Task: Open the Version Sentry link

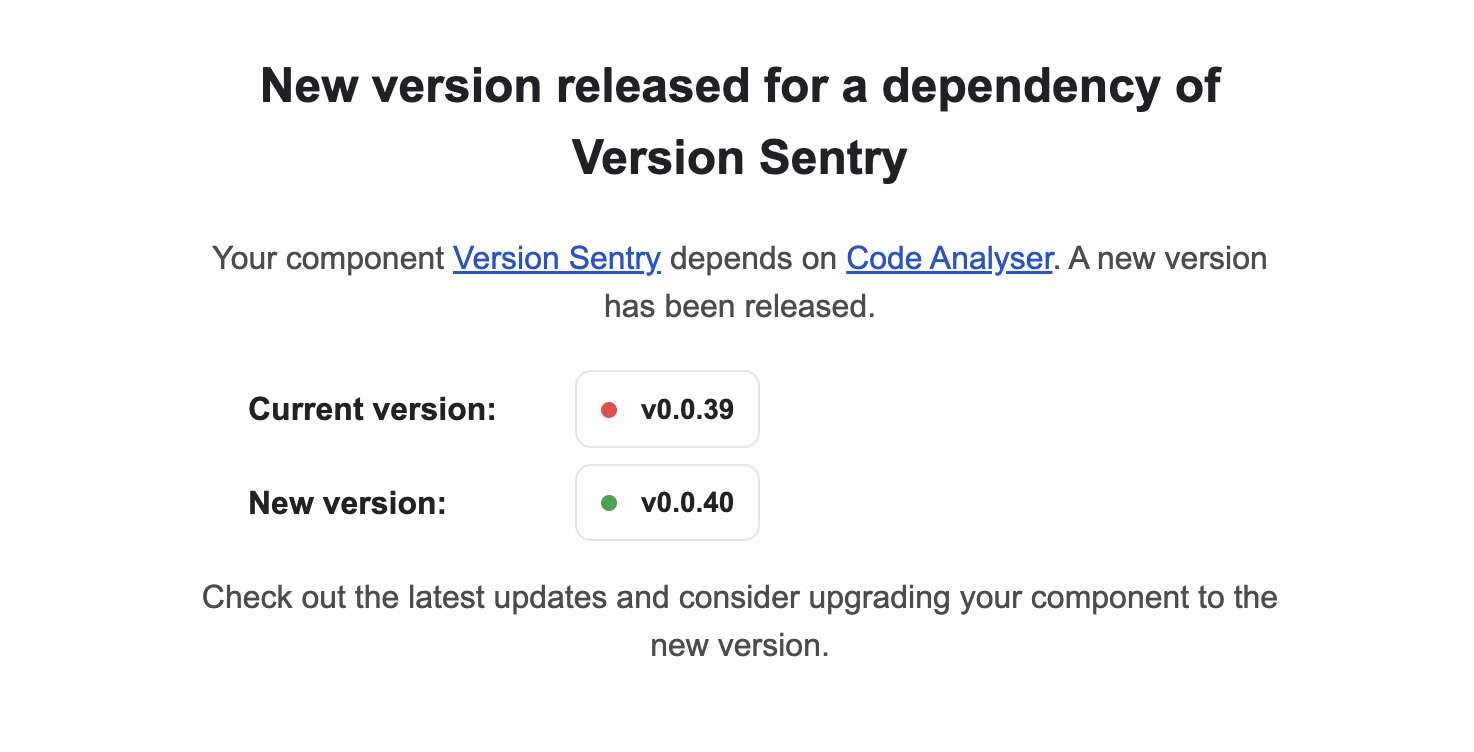Action: click(x=557, y=258)
